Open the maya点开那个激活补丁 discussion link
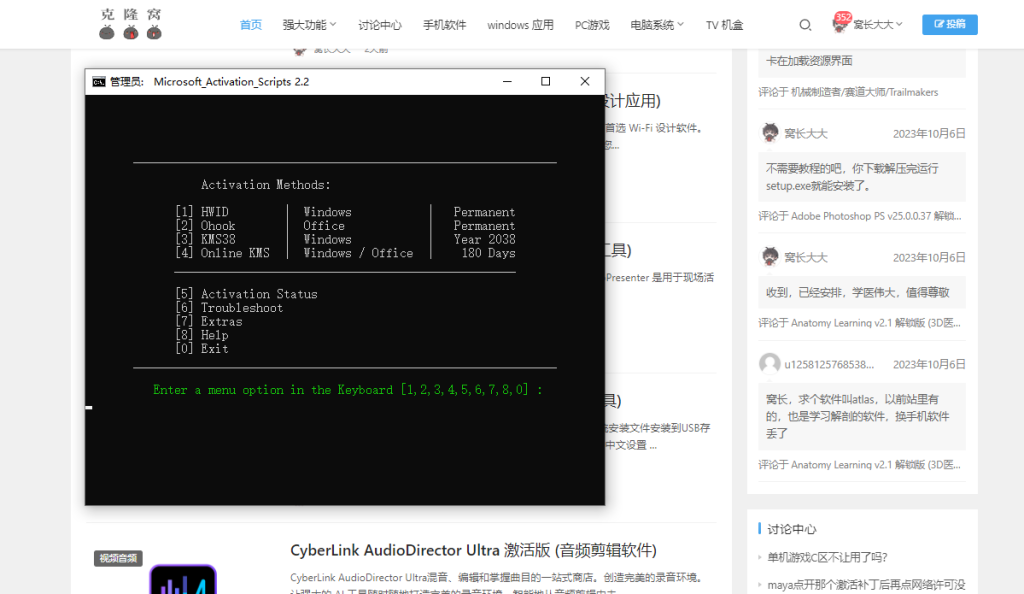 [865, 585]
